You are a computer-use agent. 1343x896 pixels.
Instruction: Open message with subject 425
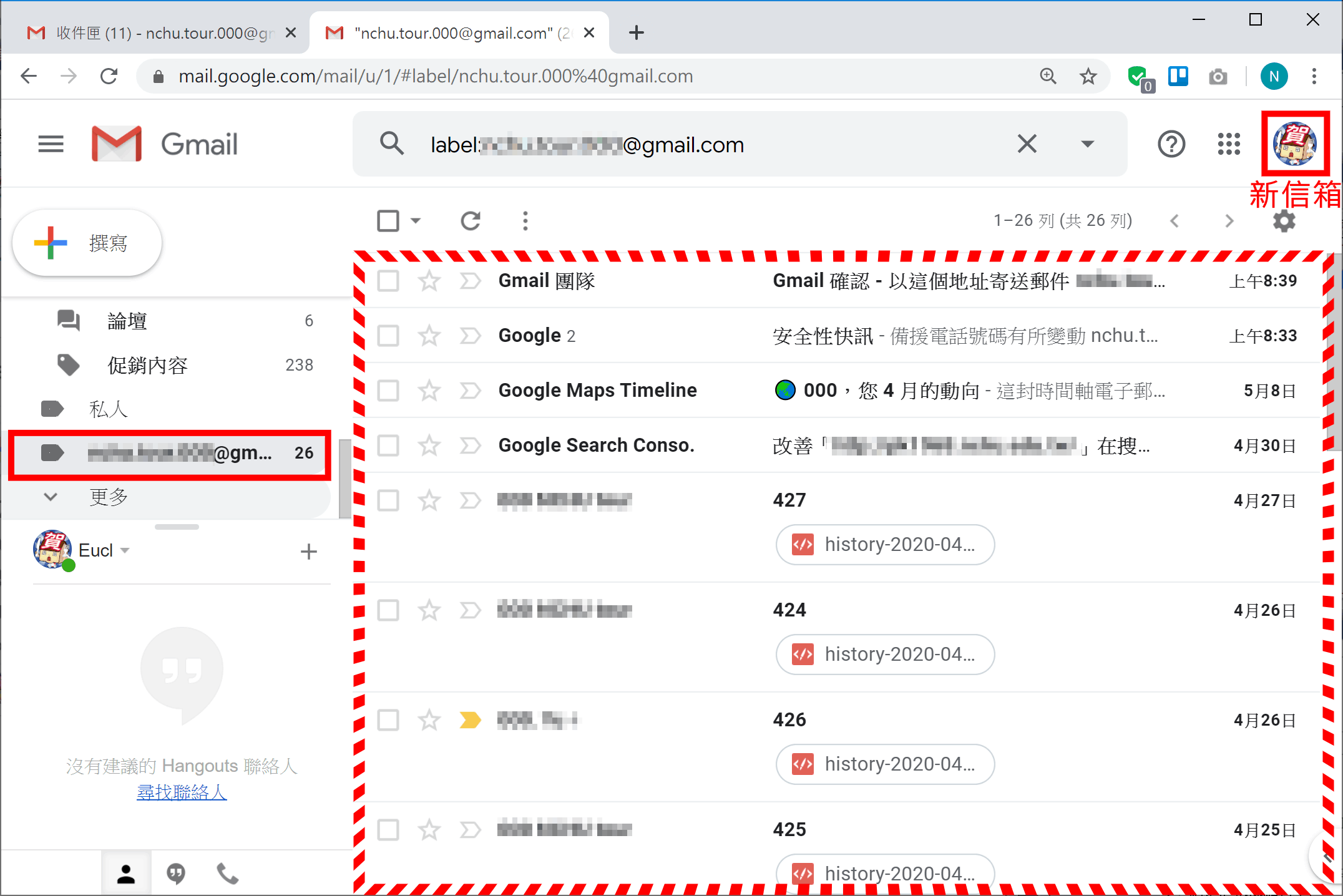tap(789, 830)
